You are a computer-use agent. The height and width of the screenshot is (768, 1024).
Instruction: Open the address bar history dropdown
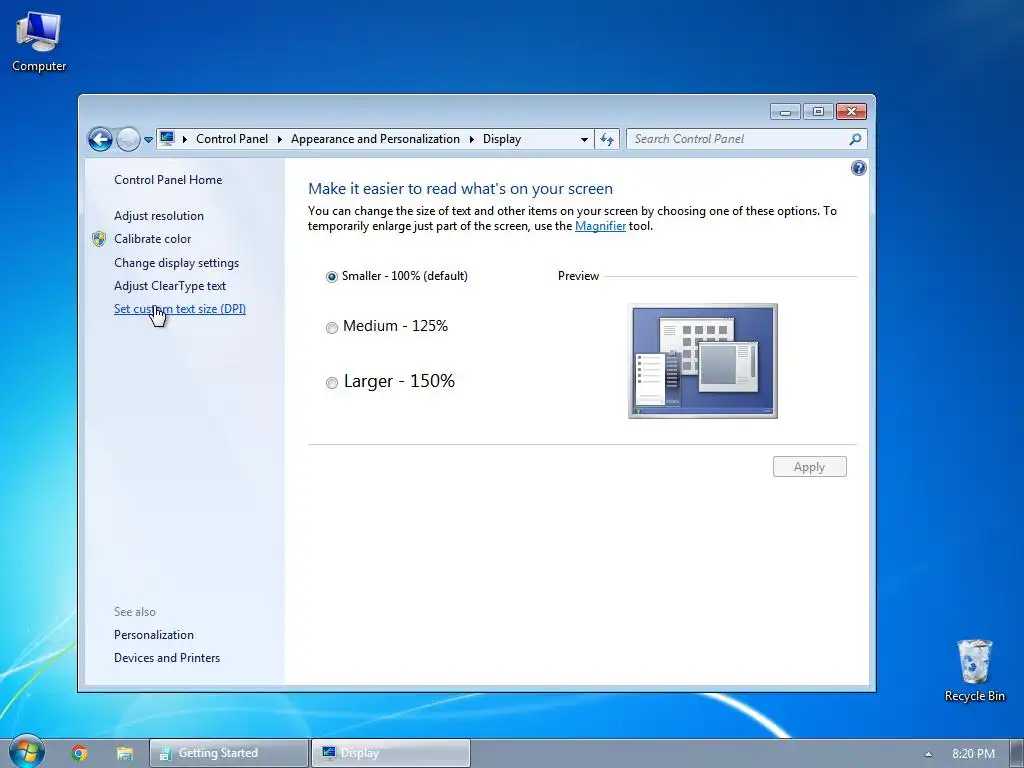click(x=584, y=139)
